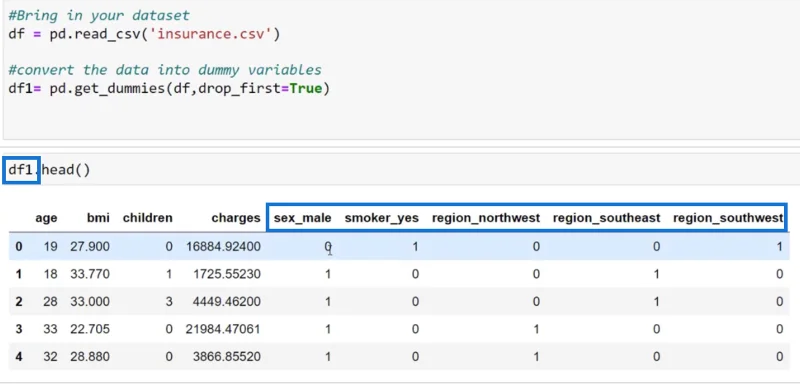Click bmi value 27.900
The width and height of the screenshot is (800, 387).
90,247
